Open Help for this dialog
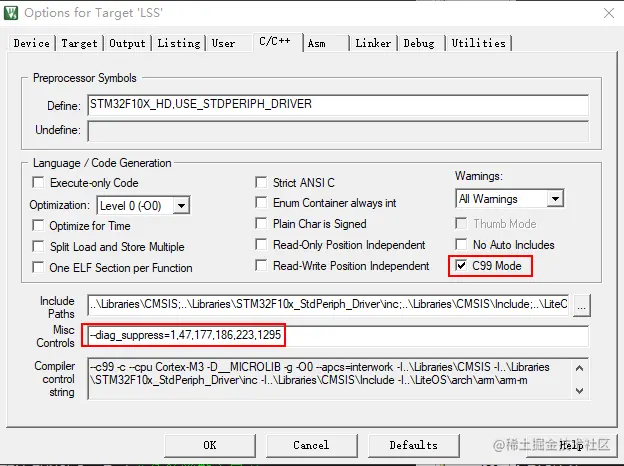The image size is (624, 466). click(571, 445)
